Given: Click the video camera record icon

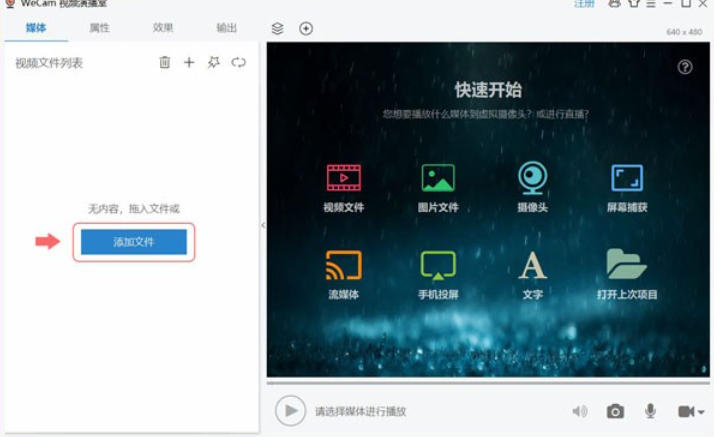Looking at the screenshot, I should (686, 412).
